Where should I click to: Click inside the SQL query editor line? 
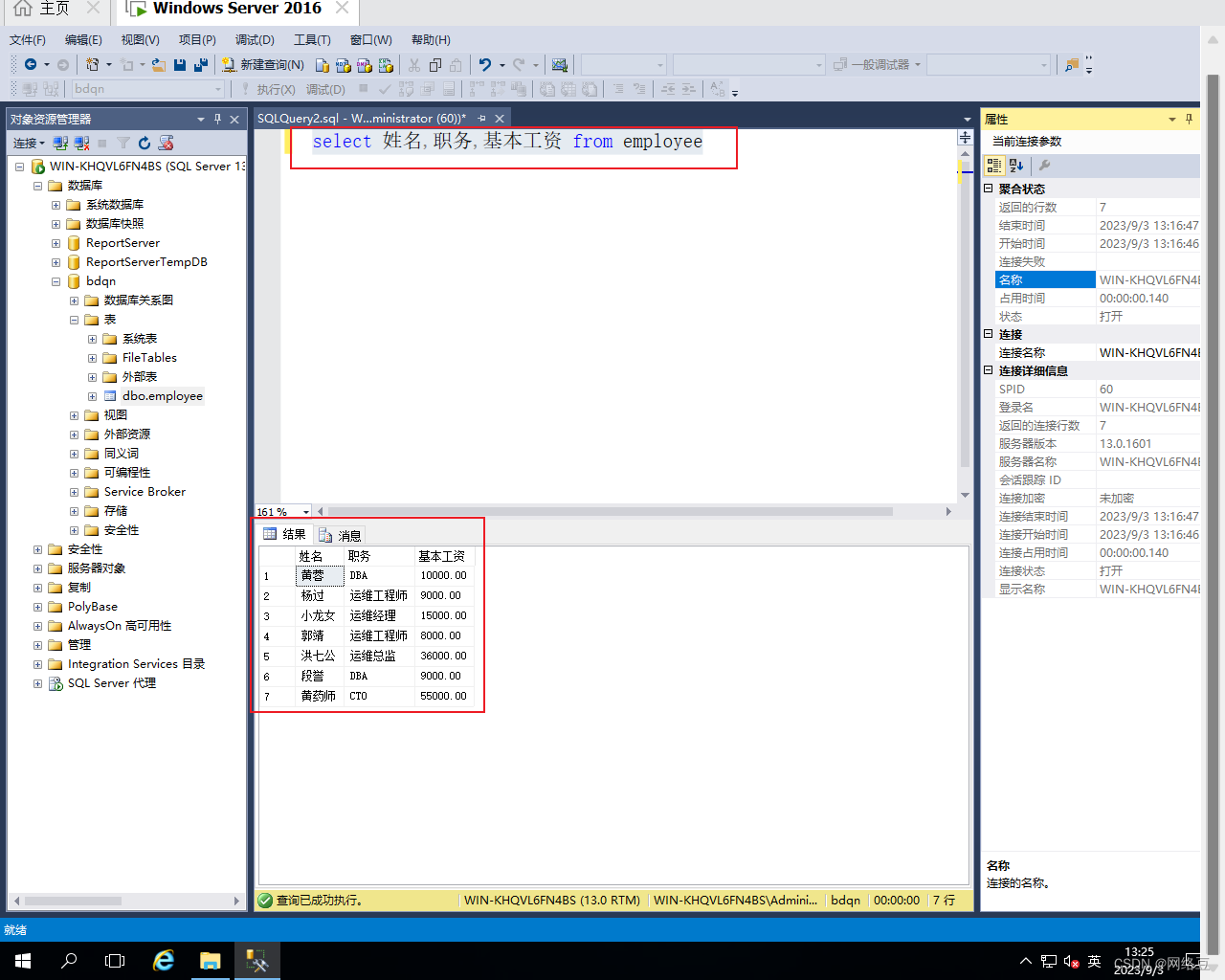click(x=507, y=142)
